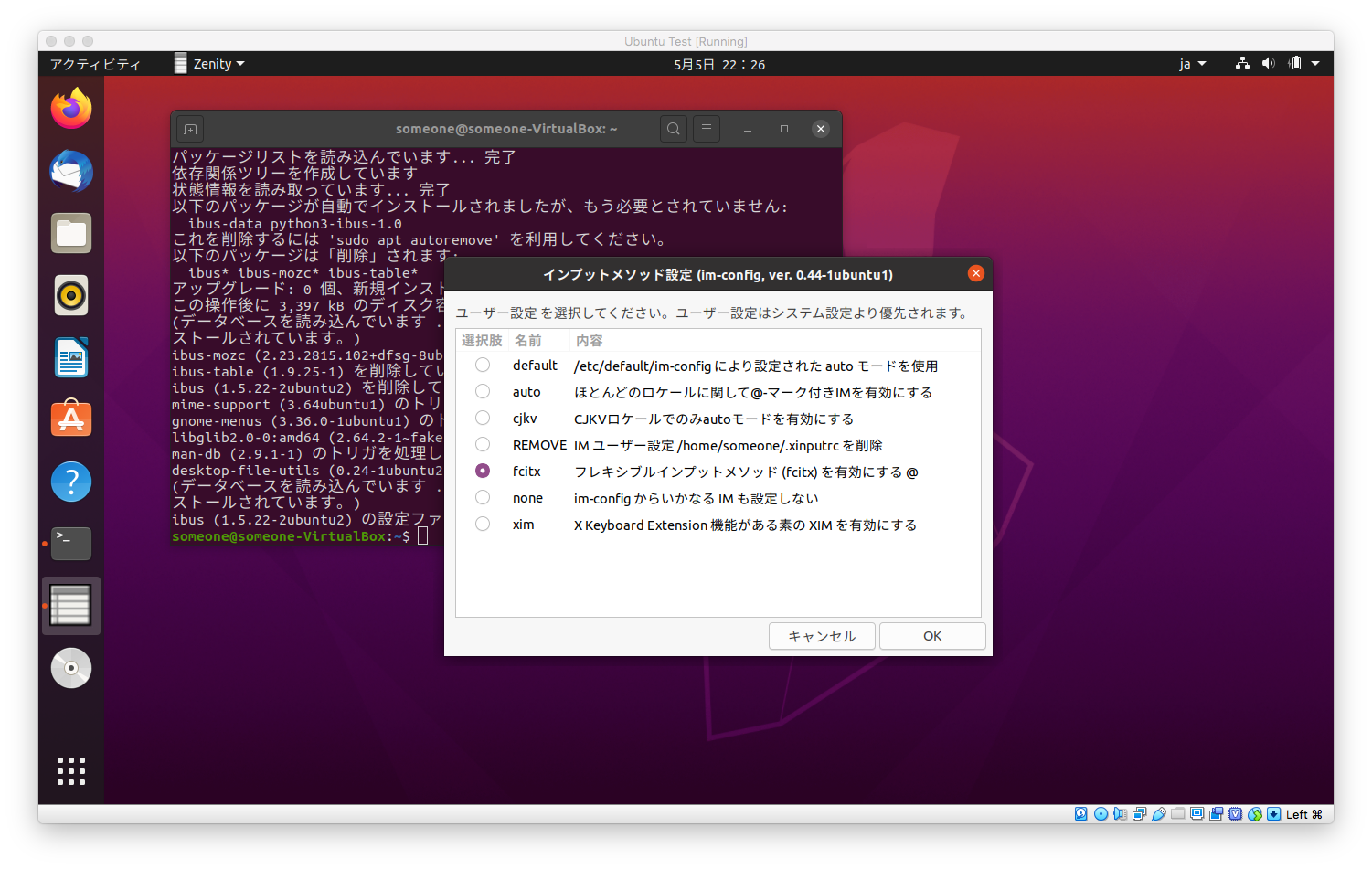The width and height of the screenshot is (1372, 869).
Task: Open Ubuntu Software from the dock
Action: click(x=71, y=419)
